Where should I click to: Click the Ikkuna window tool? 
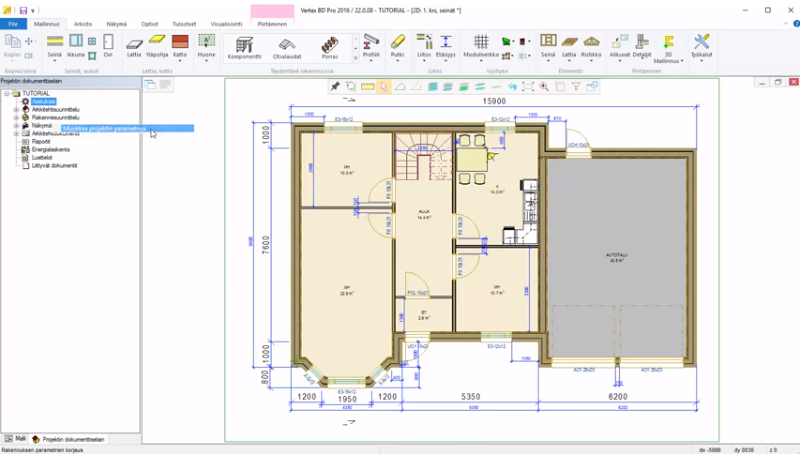coord(76,45)
